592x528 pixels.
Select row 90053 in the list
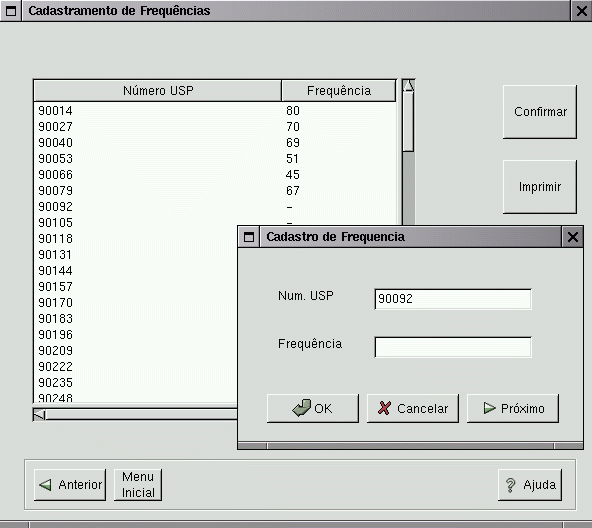click(215, 159)
